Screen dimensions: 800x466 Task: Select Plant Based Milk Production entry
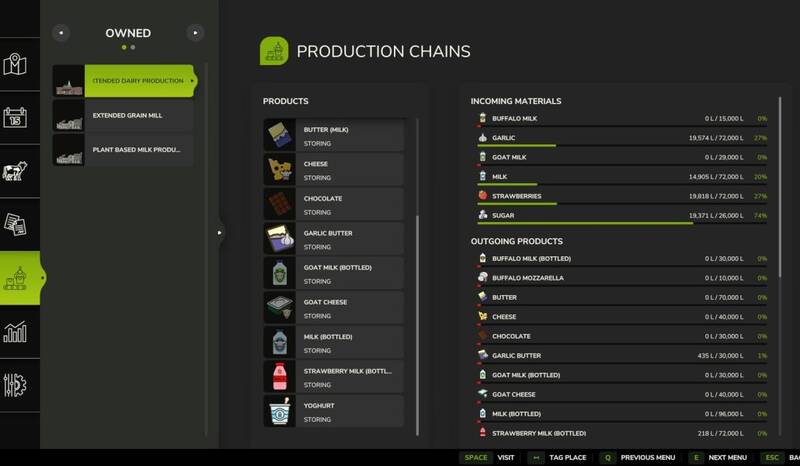[123, 150]
